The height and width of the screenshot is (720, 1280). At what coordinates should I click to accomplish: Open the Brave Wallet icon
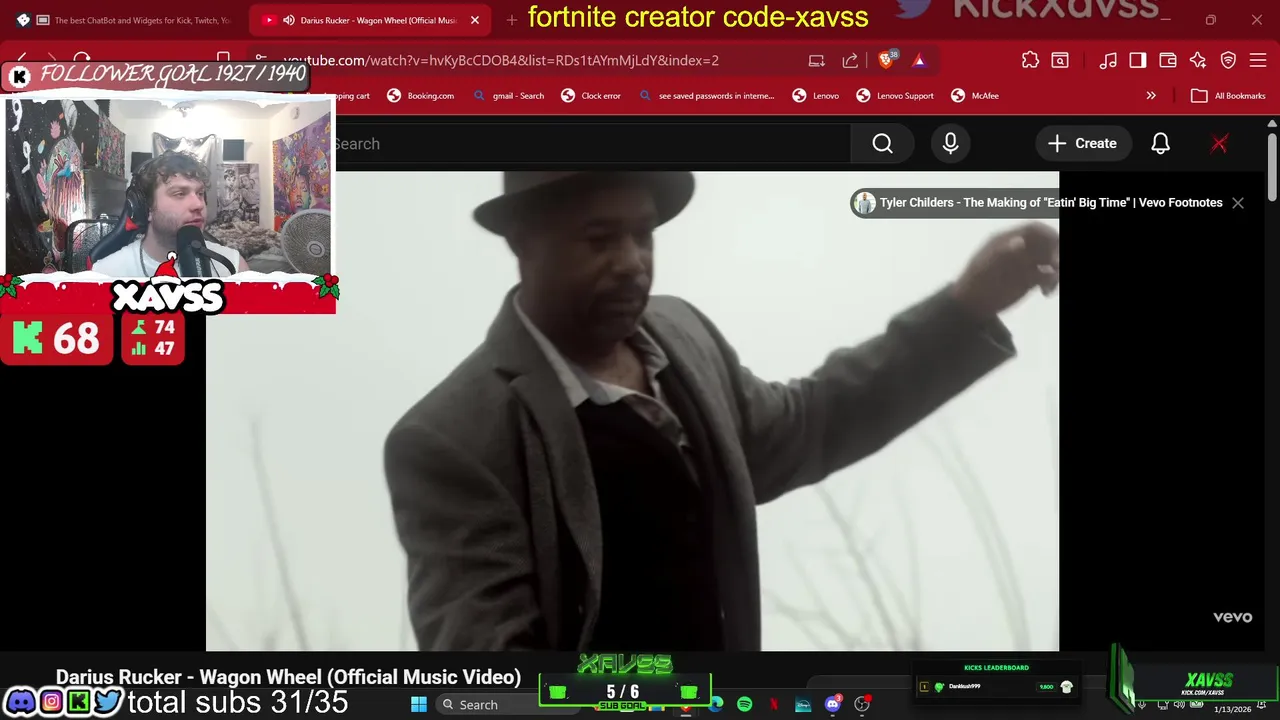click(1167, 60)
